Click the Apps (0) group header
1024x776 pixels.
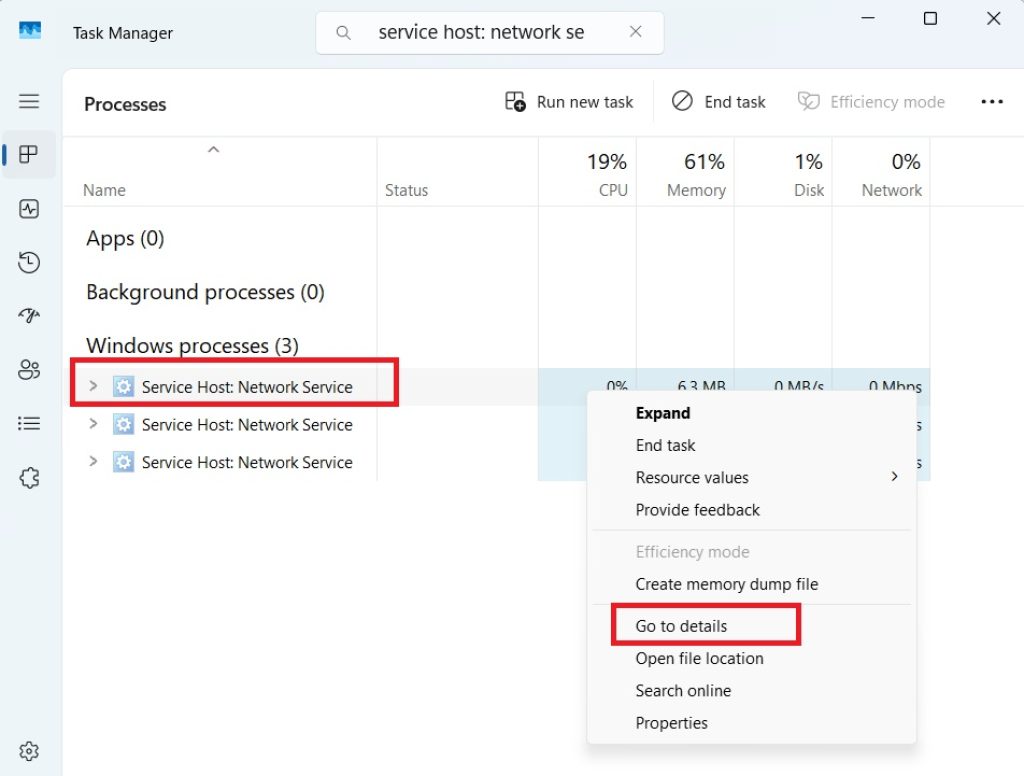coord(125,238)
